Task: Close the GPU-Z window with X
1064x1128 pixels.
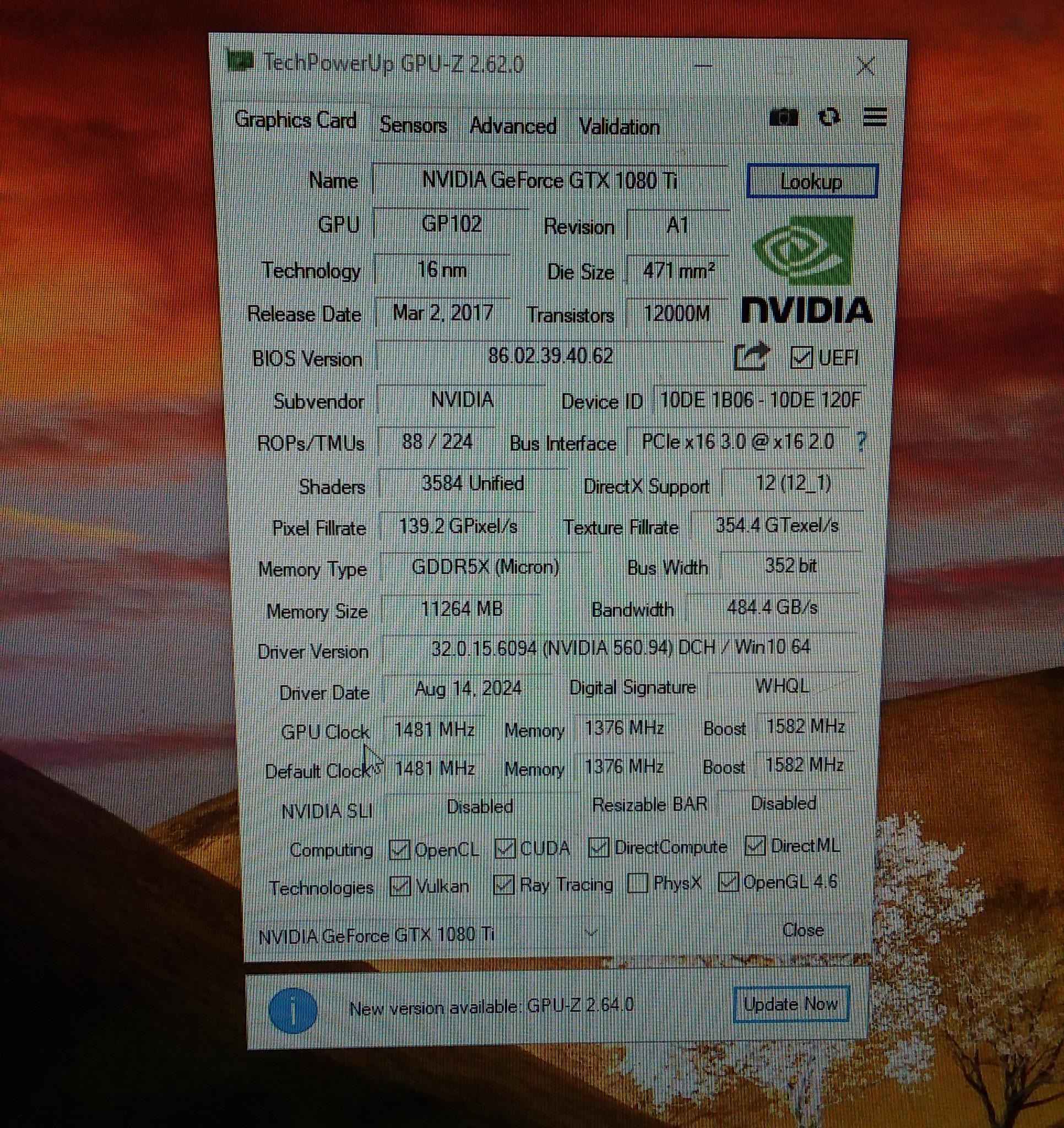Action: pyautogui.click(x=865, y=67)
